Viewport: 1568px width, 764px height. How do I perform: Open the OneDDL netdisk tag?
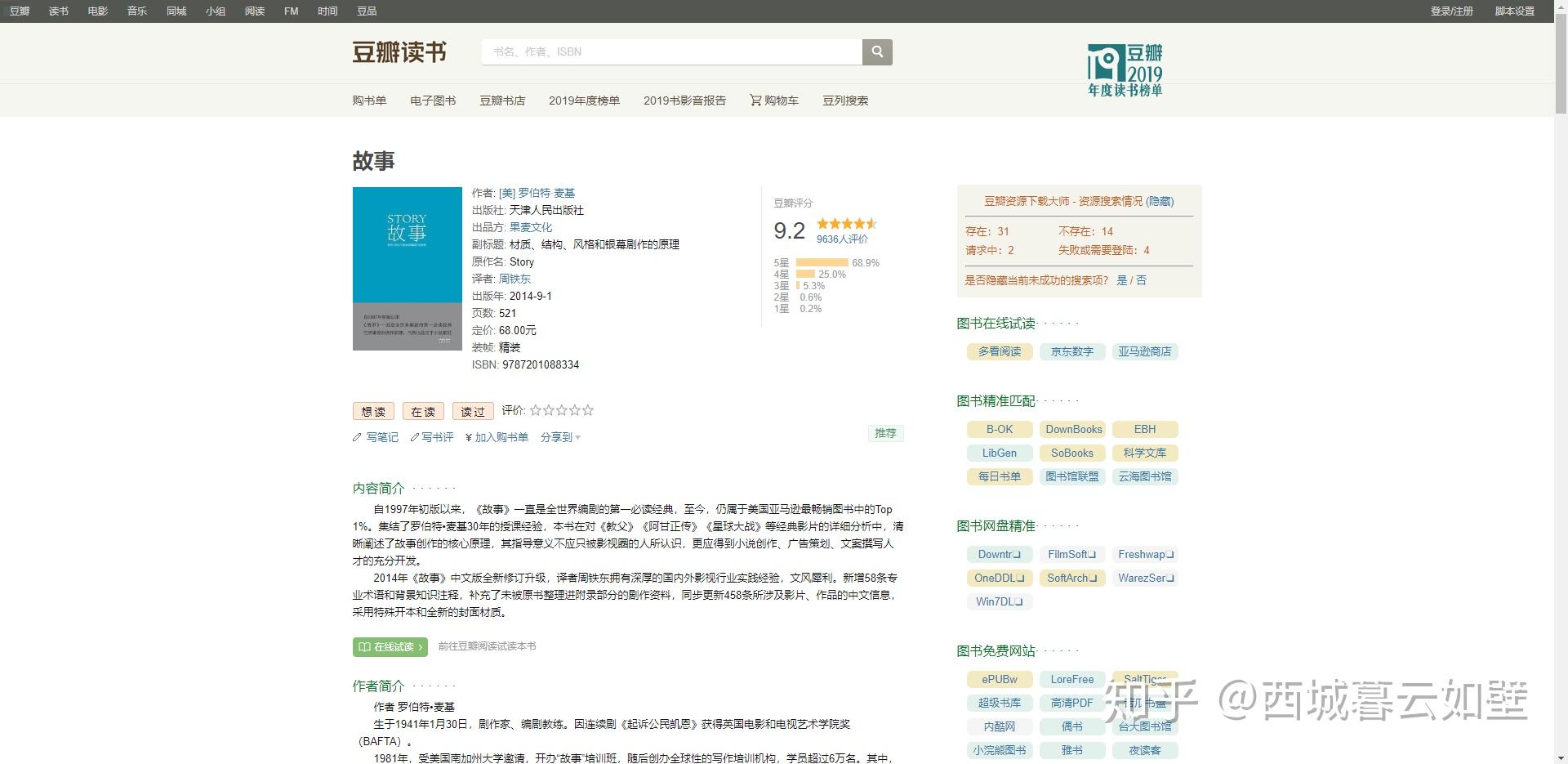click(1000, 578)
